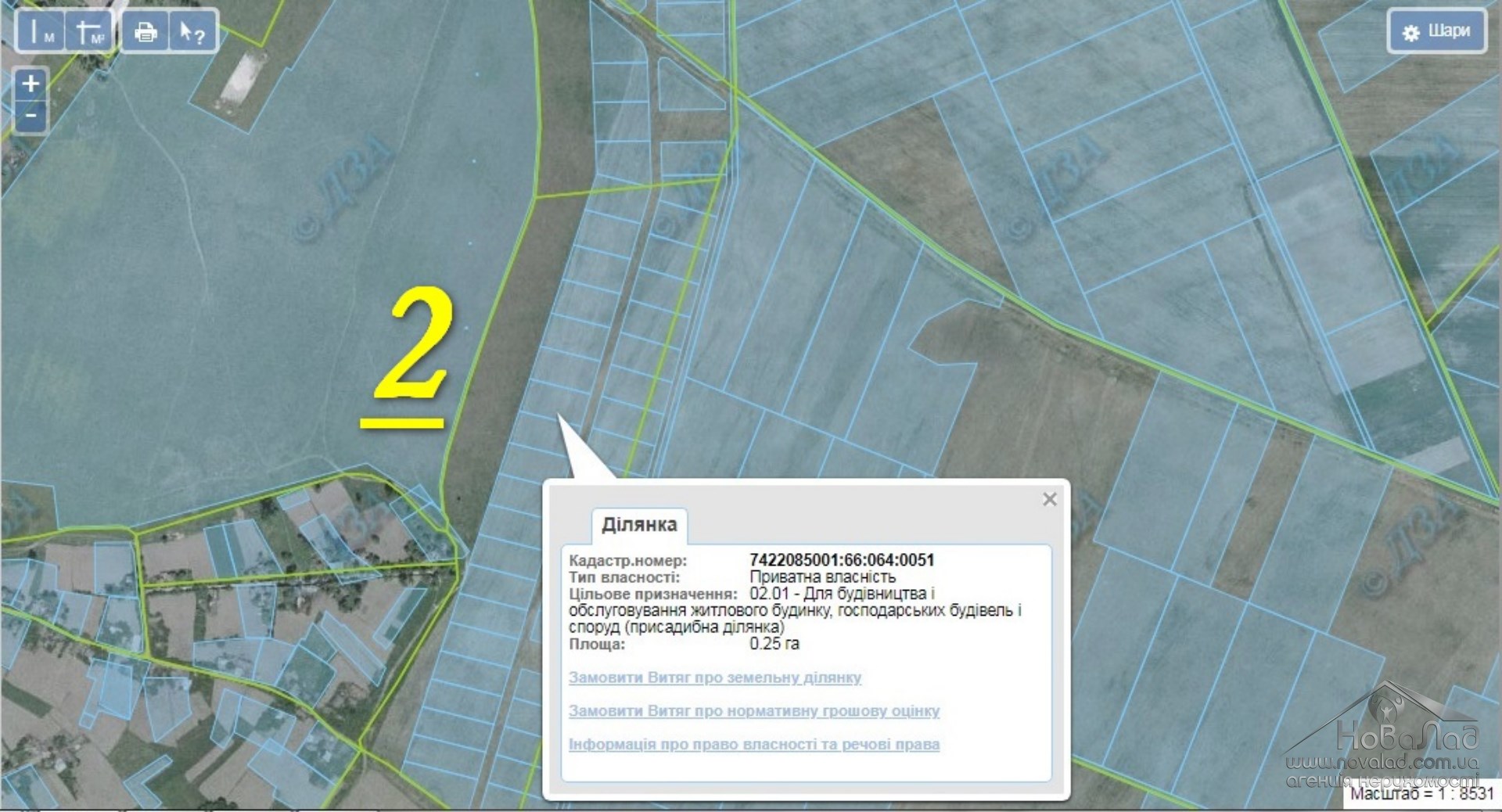1502x812 pixels.
Task: Click the Цільове призначення field label
Action: [652, 594]
